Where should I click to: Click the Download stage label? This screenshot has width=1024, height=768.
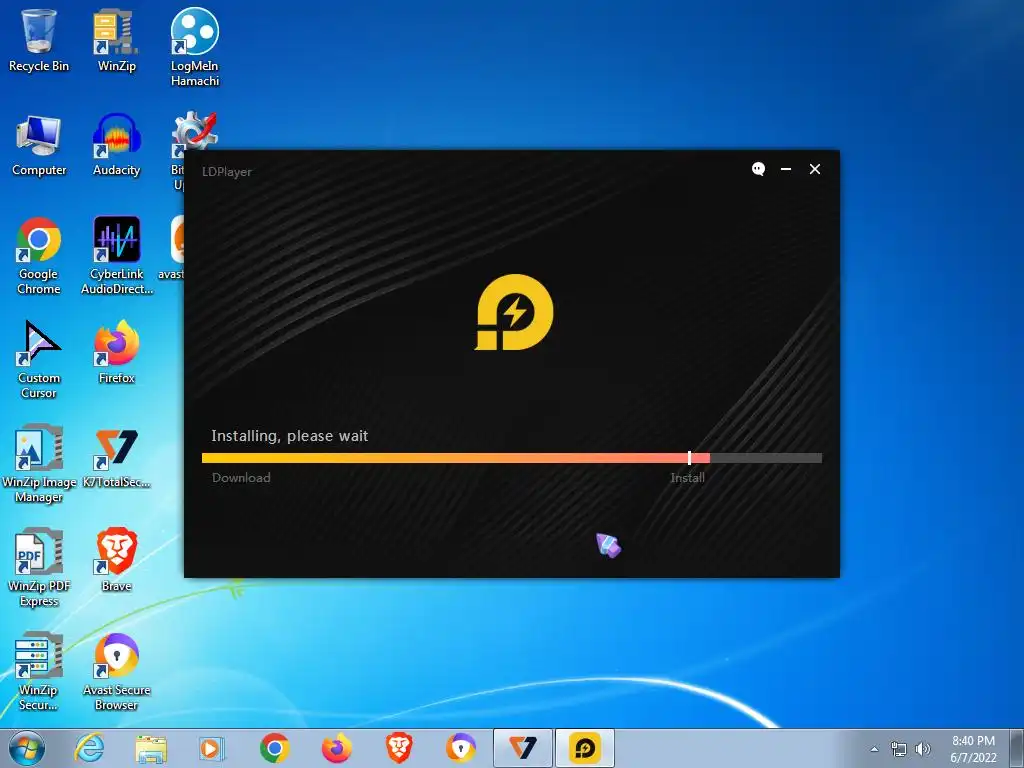[241, 477]
